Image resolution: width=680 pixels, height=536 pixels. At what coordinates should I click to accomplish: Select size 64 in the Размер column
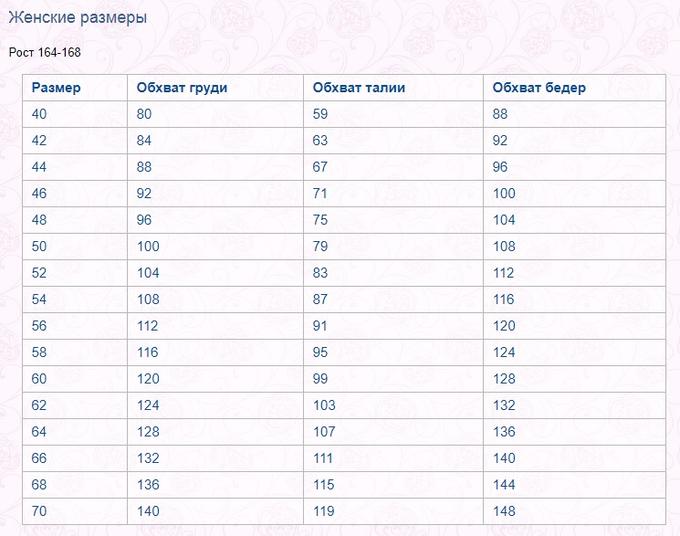click(x=39, y=432)
